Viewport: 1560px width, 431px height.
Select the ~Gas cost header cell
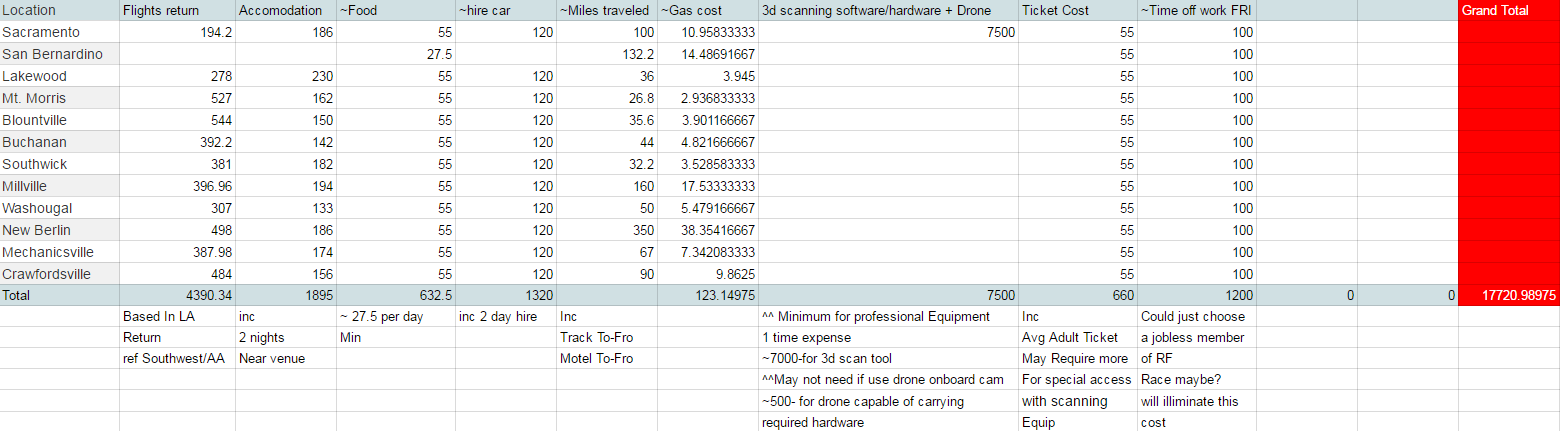pos(708,11)
